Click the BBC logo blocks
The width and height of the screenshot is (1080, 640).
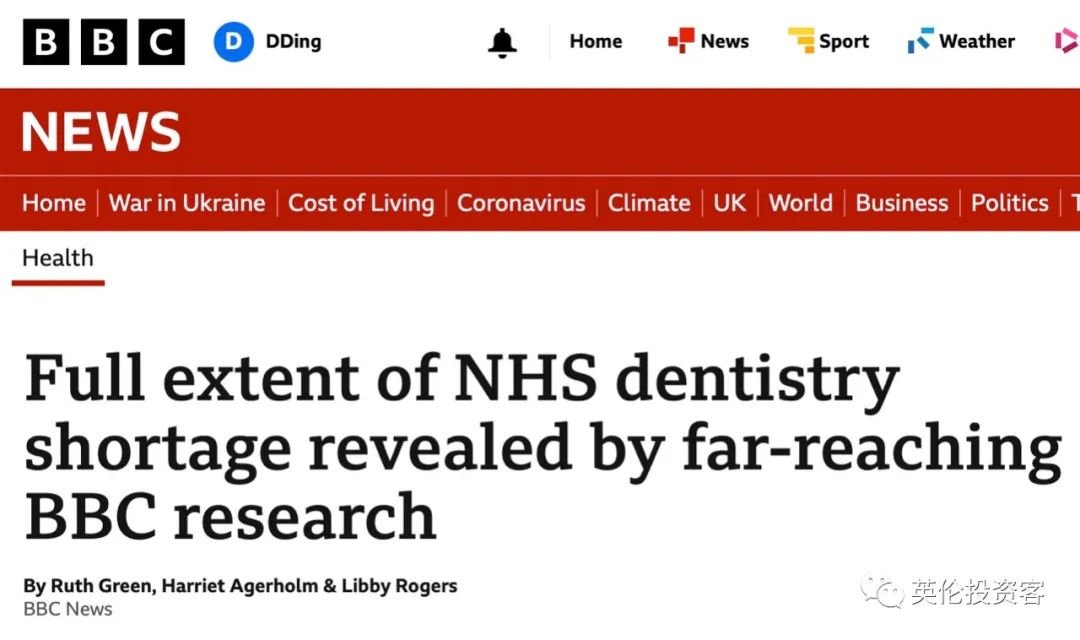pyautogui.click(x=104, y=41)
